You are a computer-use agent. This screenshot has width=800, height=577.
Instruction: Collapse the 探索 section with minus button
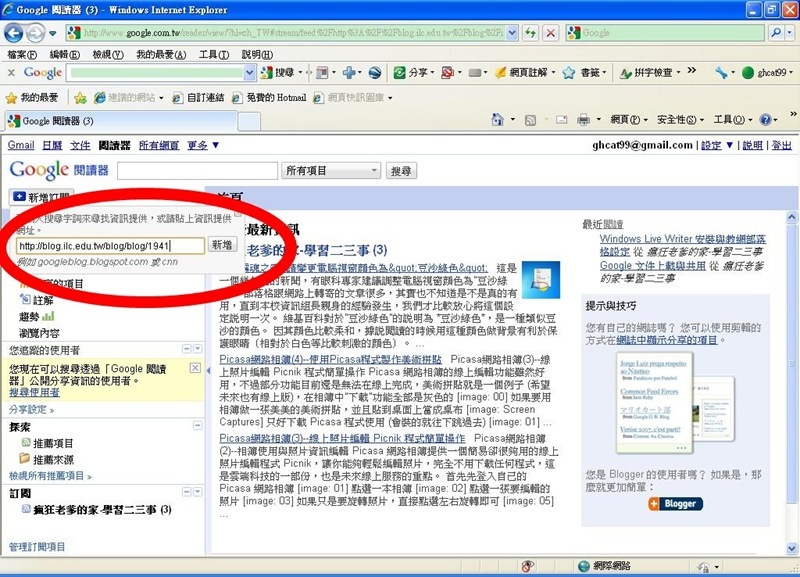tap(197, 425)
